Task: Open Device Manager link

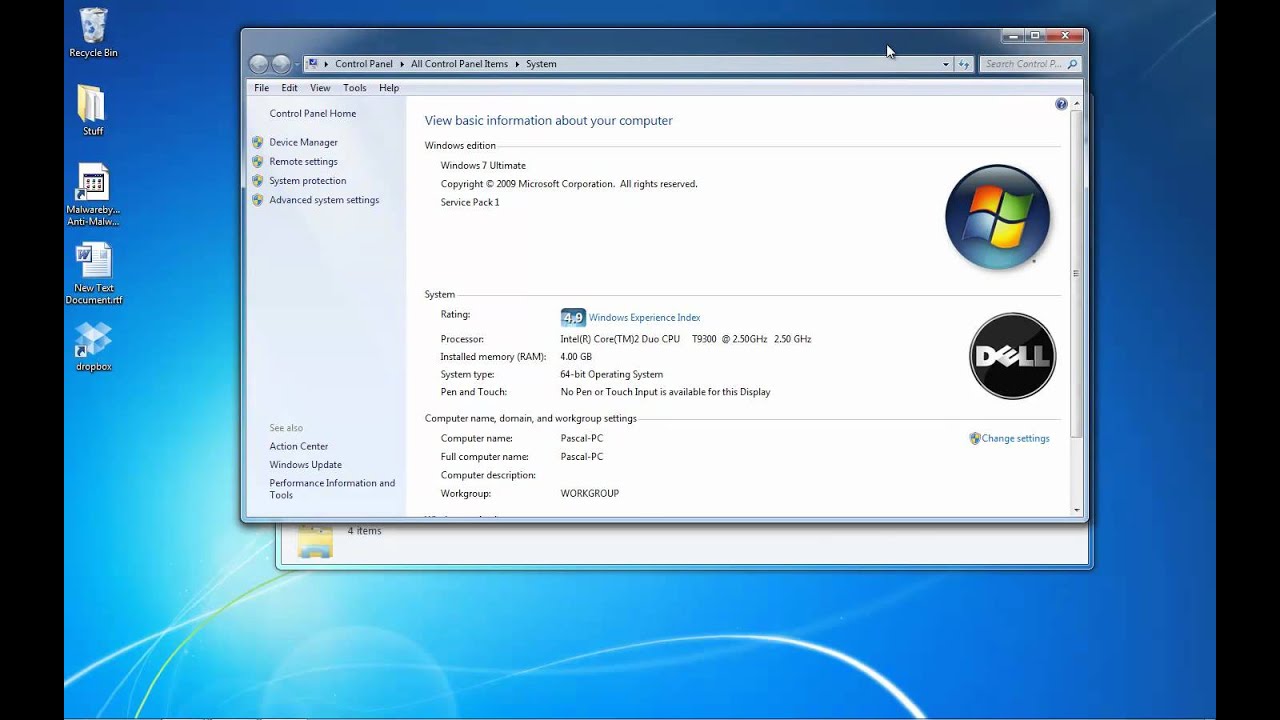Action: [303, 143]
